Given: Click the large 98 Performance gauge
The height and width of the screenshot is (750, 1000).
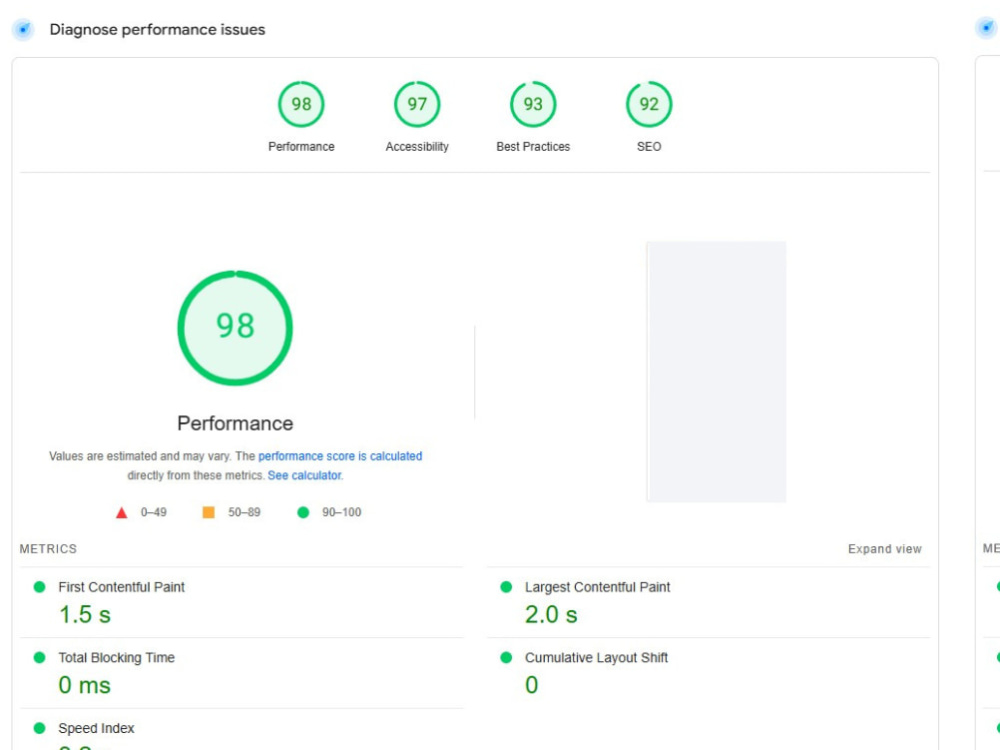Looking at the screenshot, I should pyautogui.click(x=235, y=328).
